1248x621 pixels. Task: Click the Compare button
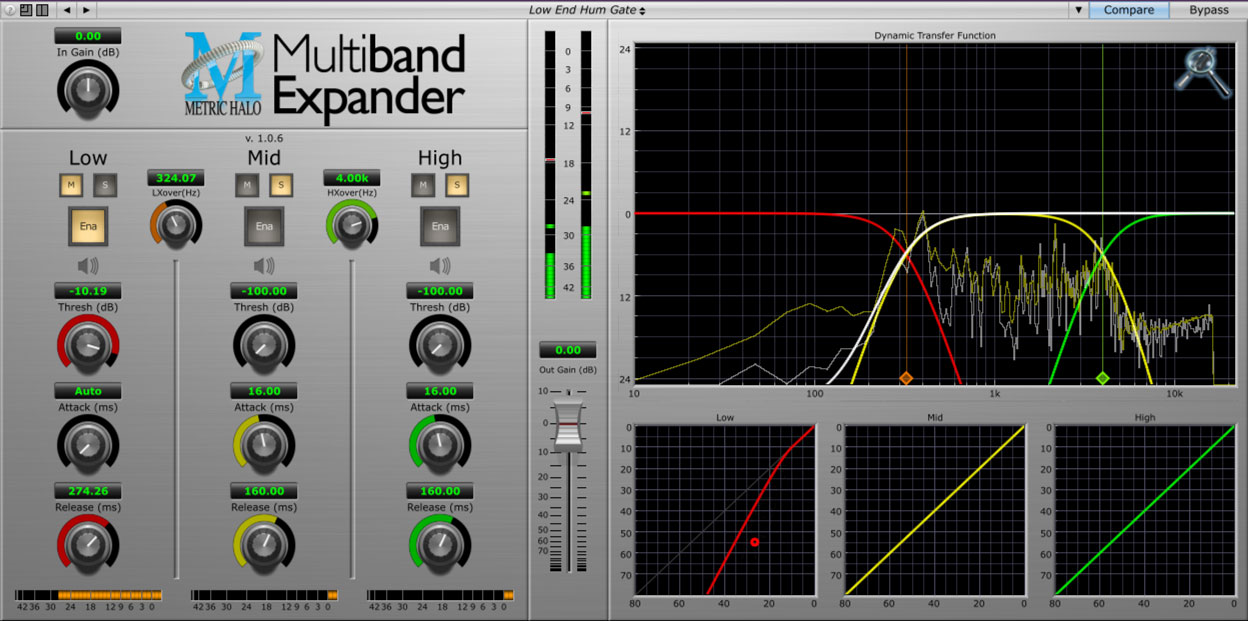click(1129, 10)
